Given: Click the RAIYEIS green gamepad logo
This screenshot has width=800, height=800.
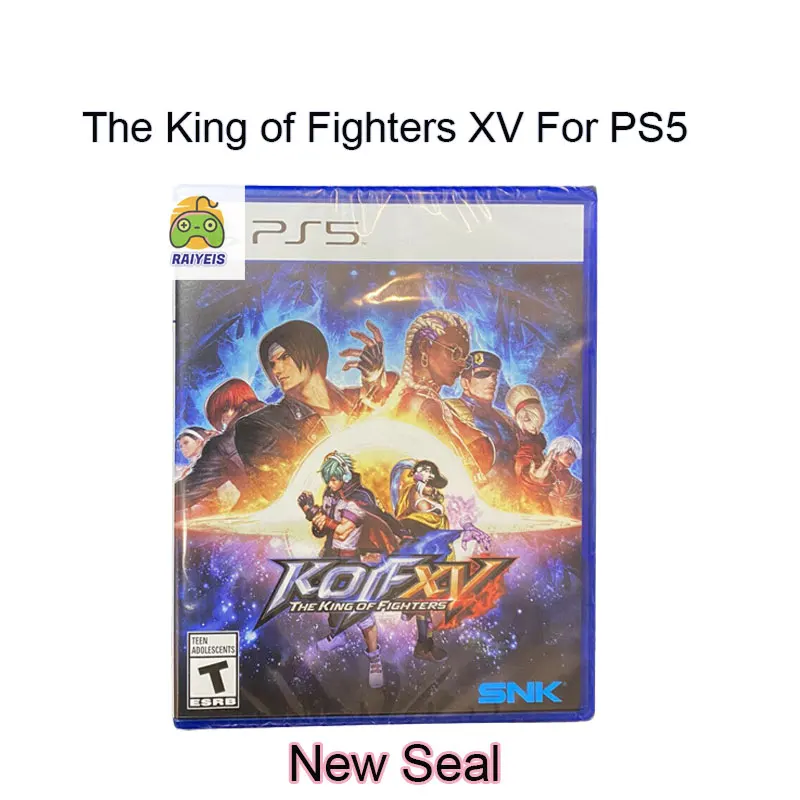Looking at the screenshot, I should (199, 226).
